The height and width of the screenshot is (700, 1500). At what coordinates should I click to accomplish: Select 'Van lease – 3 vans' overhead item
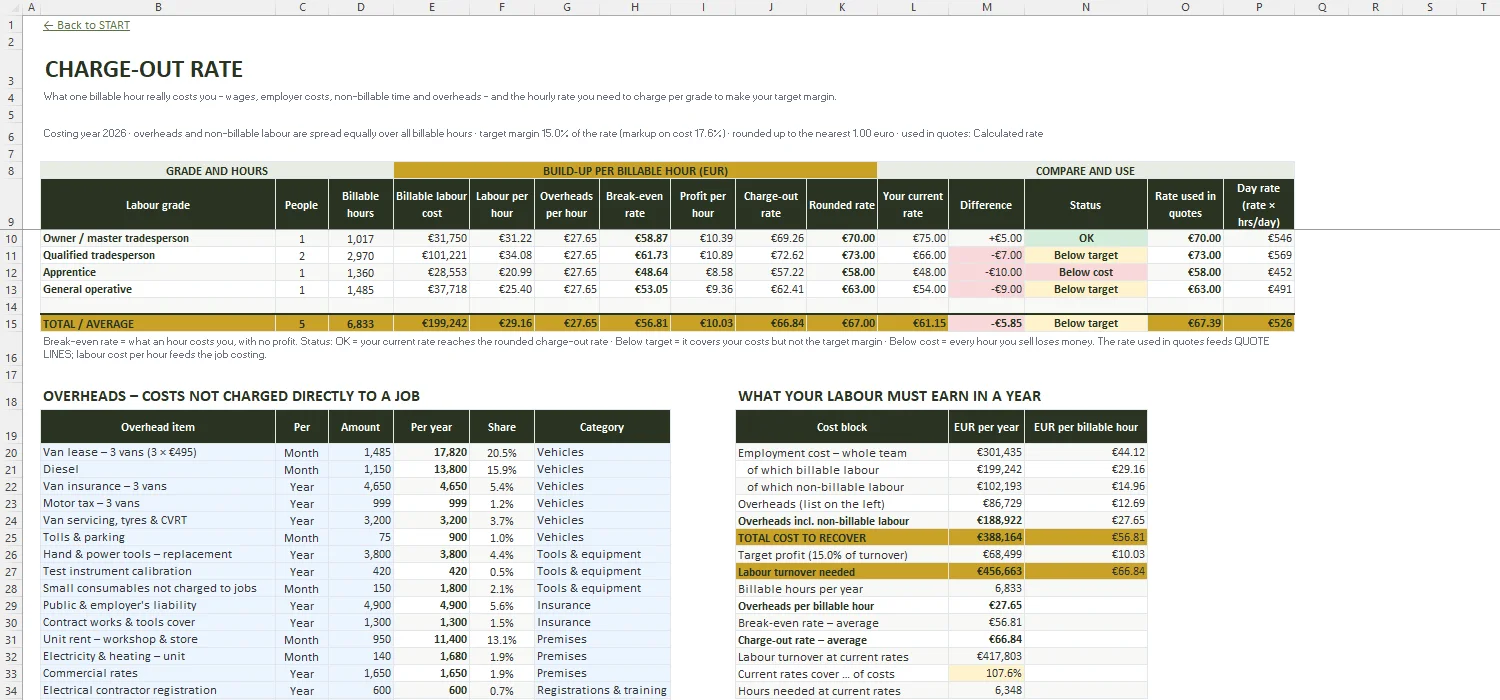point(158,452)
